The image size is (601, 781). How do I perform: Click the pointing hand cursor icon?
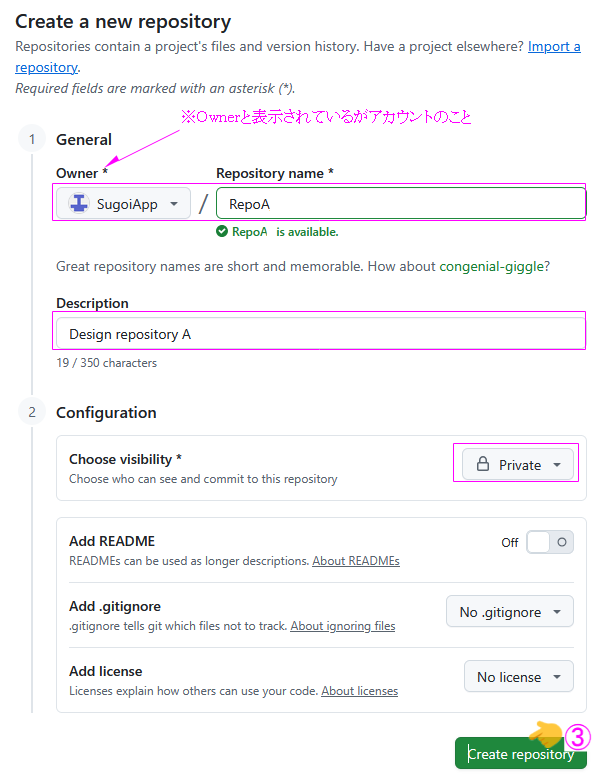546,735
